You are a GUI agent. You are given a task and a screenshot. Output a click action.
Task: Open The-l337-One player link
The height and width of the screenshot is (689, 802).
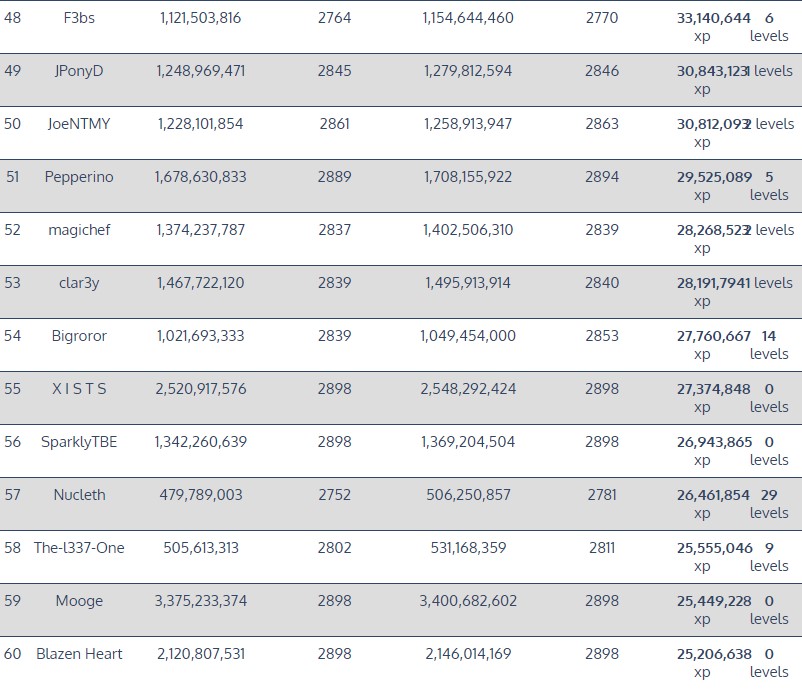point(79,548)
